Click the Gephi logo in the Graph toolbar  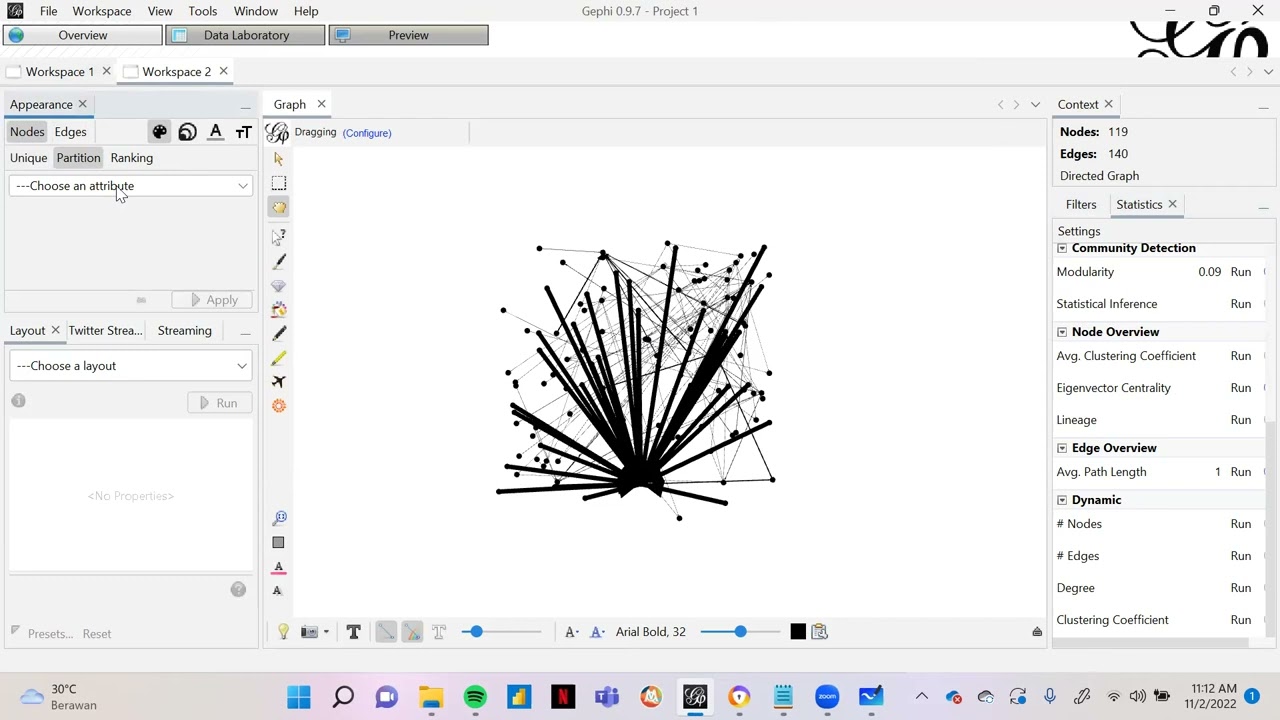click(277, 133)
